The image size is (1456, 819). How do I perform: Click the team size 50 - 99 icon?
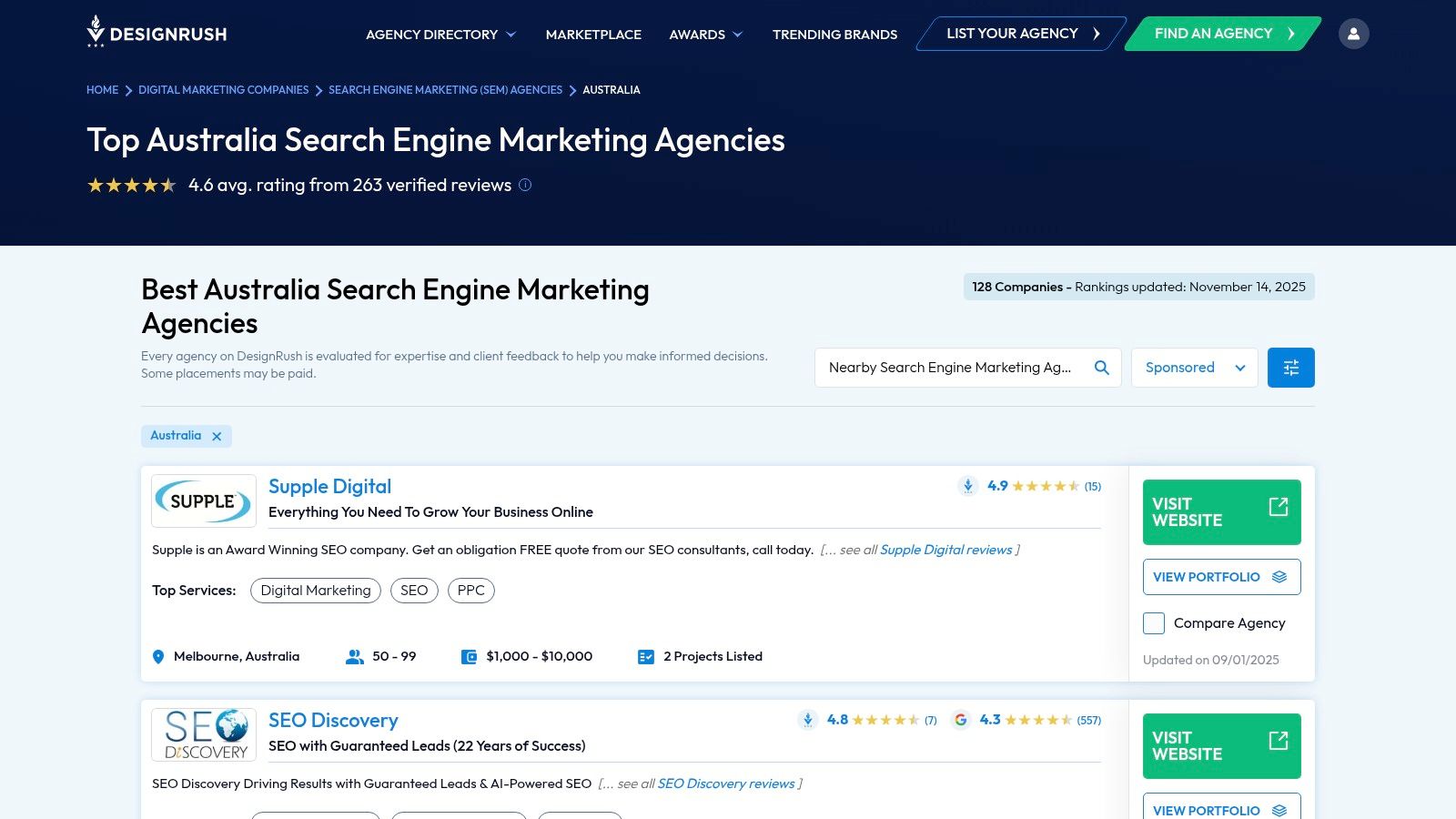[x=355, y=657]
